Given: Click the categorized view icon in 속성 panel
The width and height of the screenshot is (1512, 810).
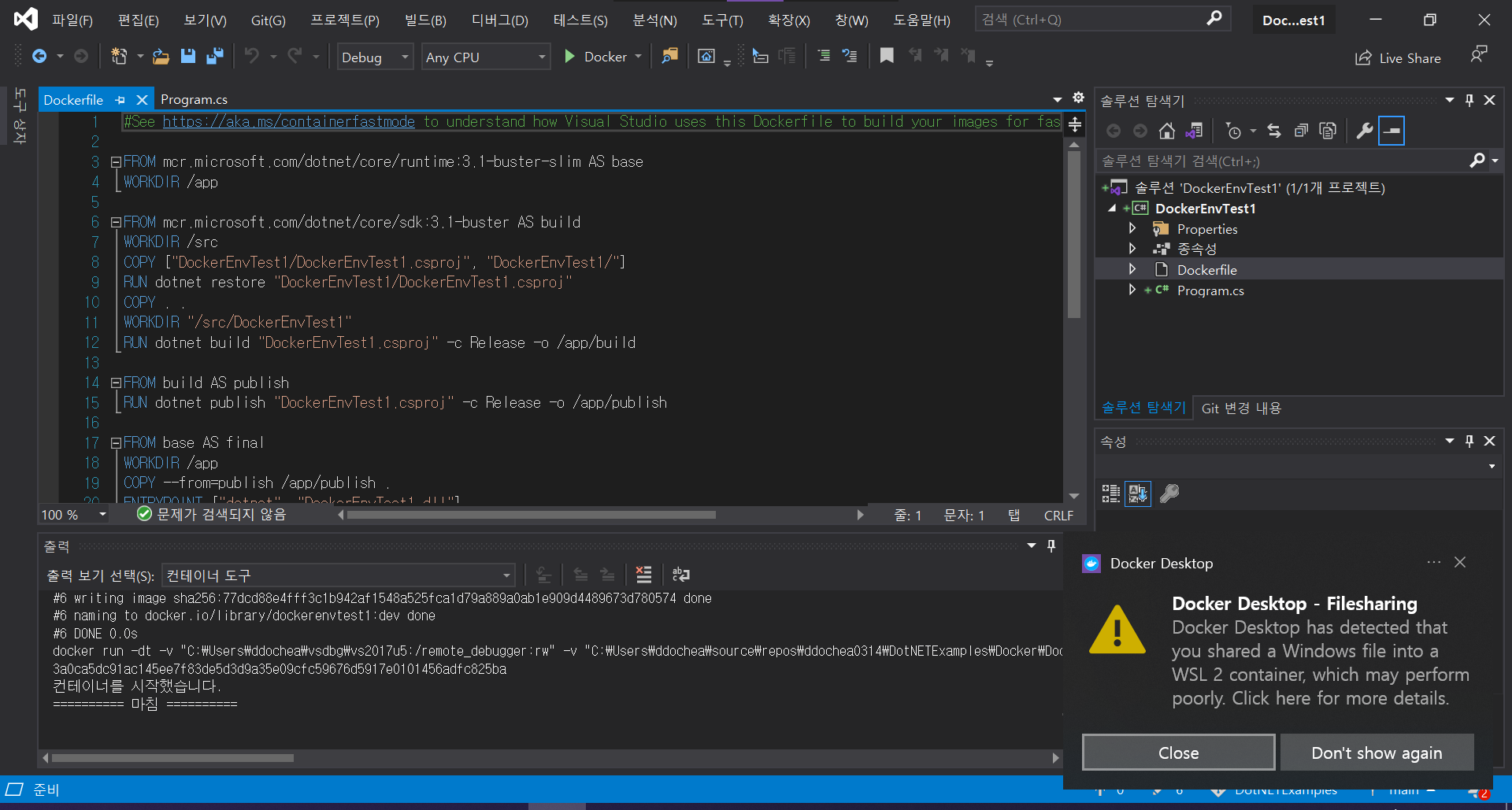Looking at the screenshot, I should [x=1111, y=494].
